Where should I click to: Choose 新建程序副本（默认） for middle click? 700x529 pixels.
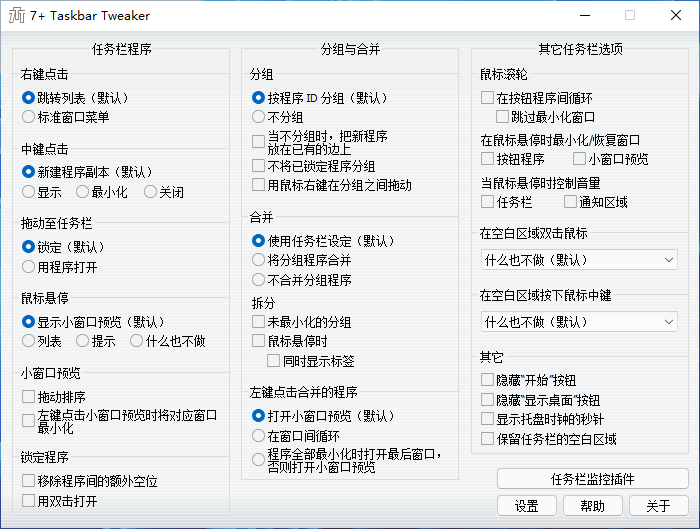pos(28,172)
